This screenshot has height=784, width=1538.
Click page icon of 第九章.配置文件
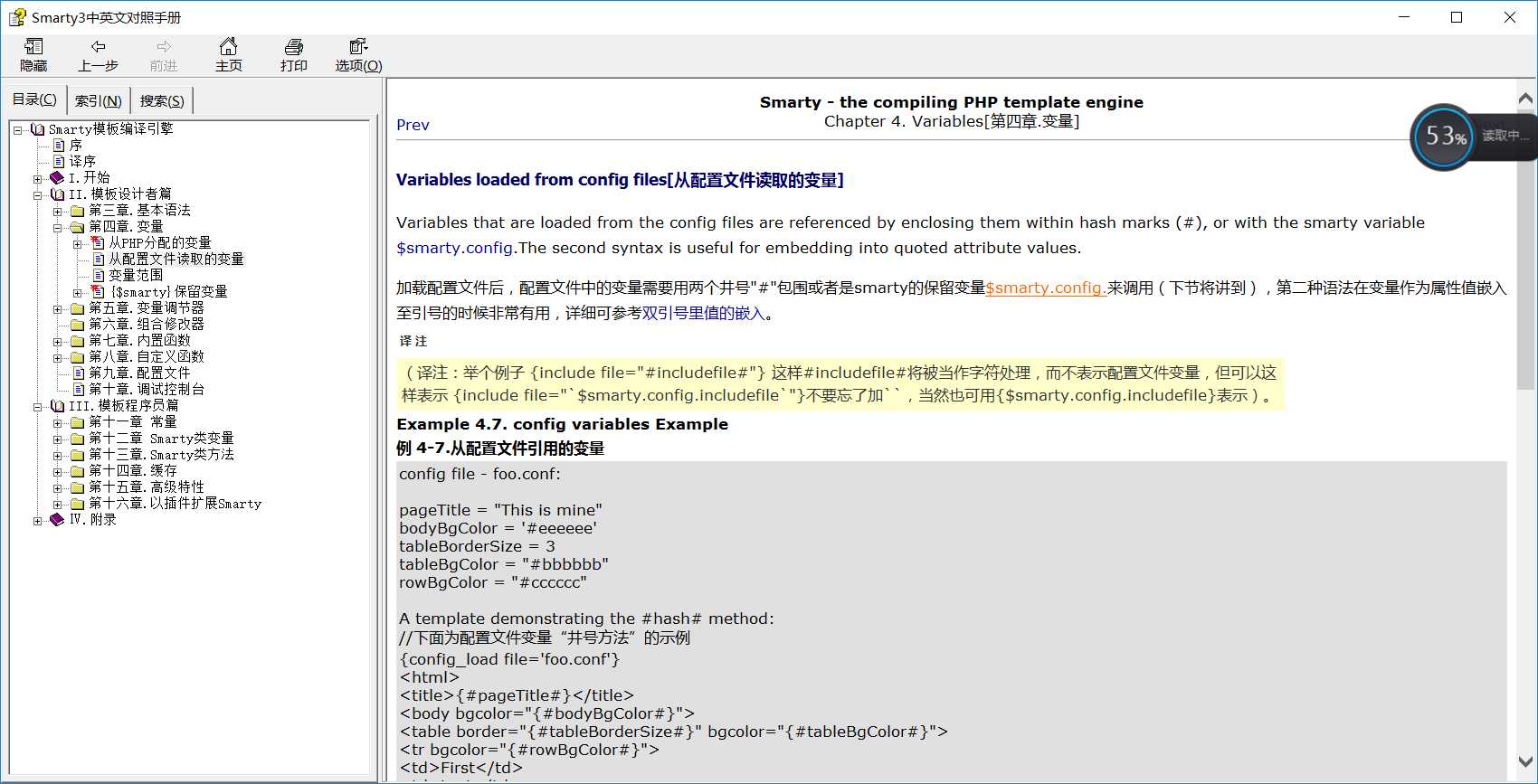pos(79,373)
